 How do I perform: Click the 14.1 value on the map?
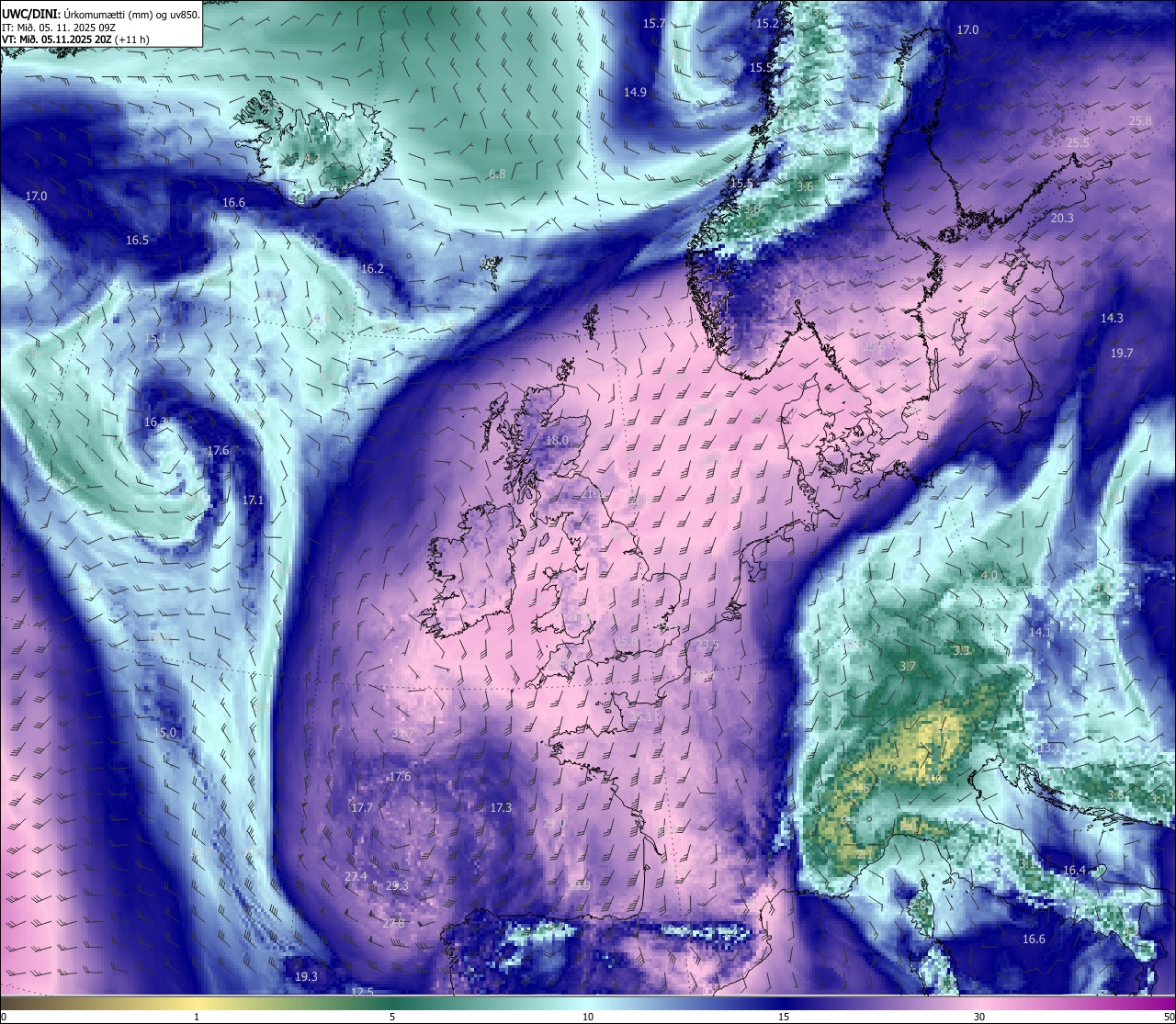pos(1039,632)
